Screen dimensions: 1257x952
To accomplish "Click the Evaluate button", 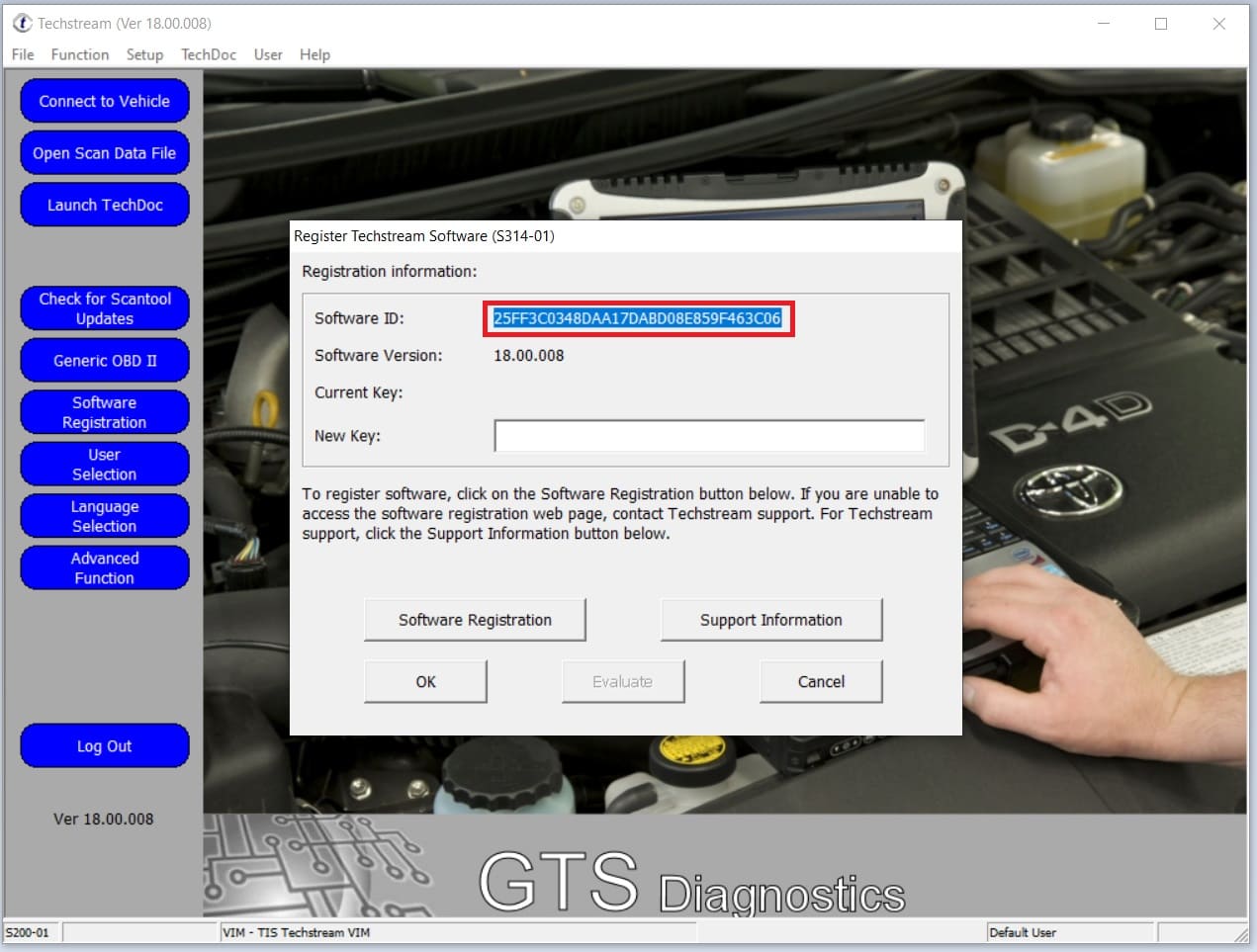I will pos(623,681).
